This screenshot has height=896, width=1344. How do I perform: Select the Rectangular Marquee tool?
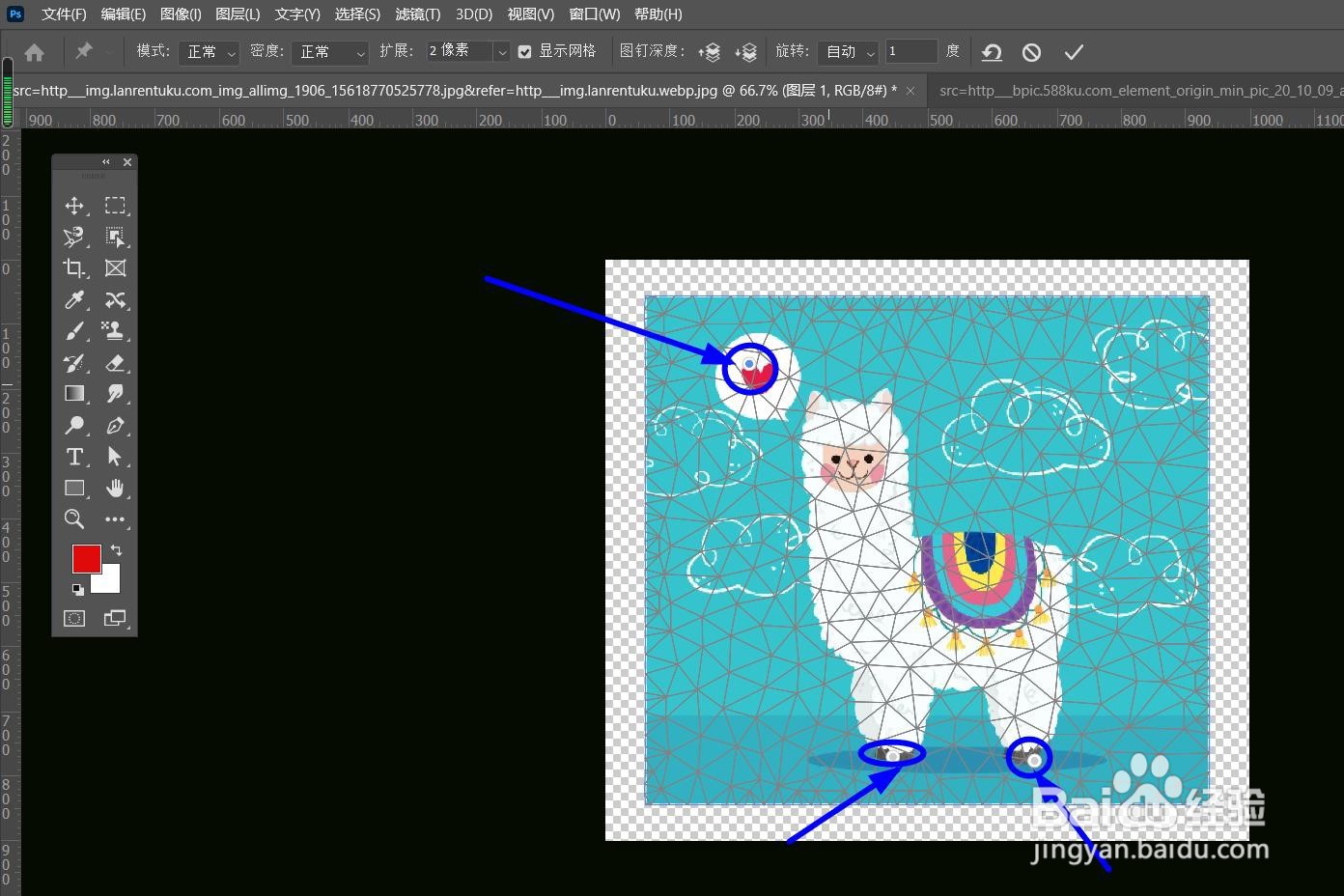[115, 206]
